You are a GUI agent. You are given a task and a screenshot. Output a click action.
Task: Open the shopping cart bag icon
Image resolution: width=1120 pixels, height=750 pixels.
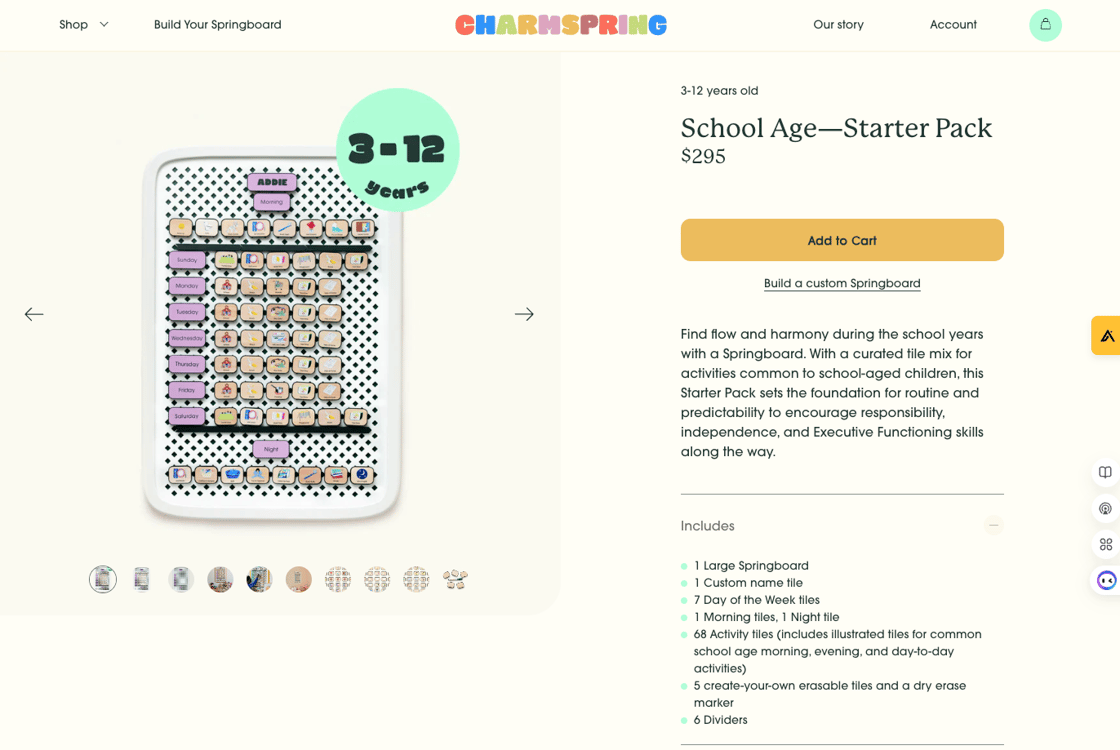pos(1045,25)
